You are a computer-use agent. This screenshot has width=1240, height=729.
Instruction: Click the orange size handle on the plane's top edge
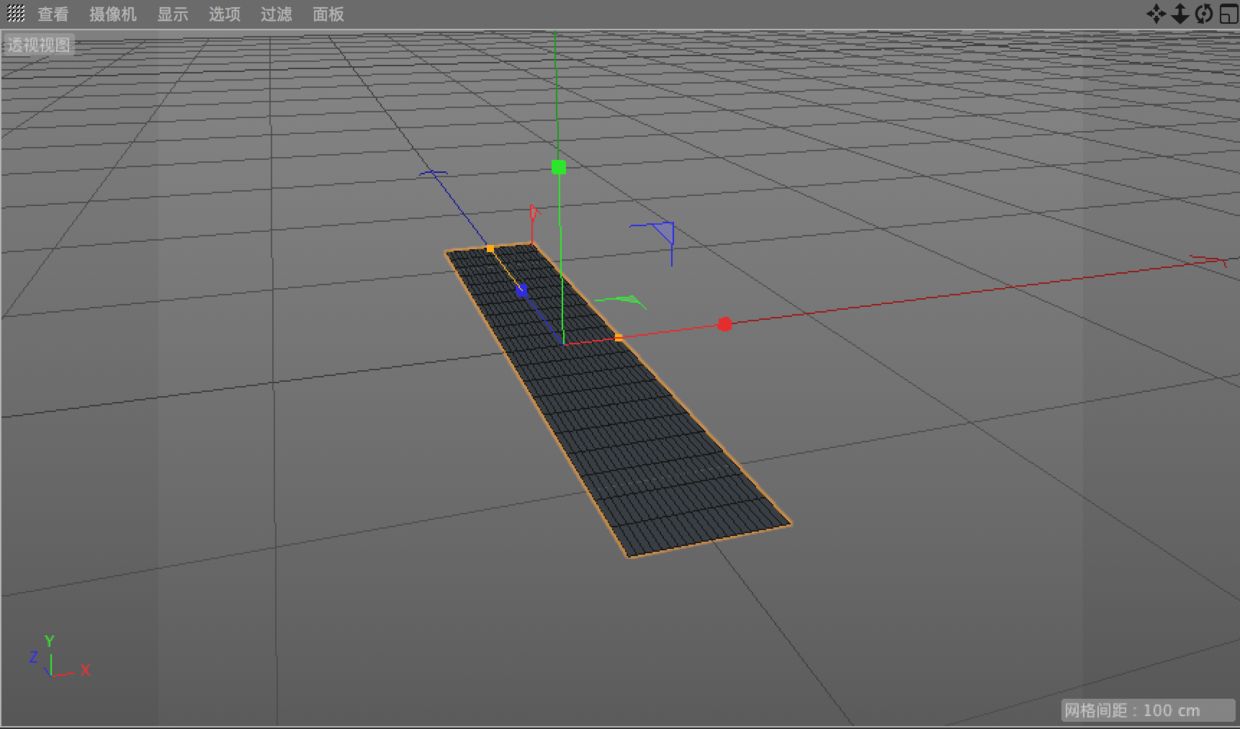tap(490, 248)
